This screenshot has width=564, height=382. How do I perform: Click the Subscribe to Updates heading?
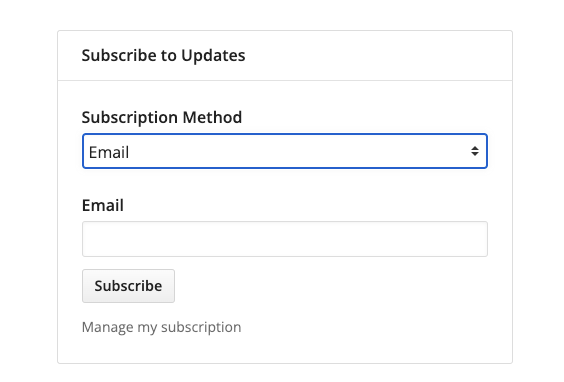[163, 55]
